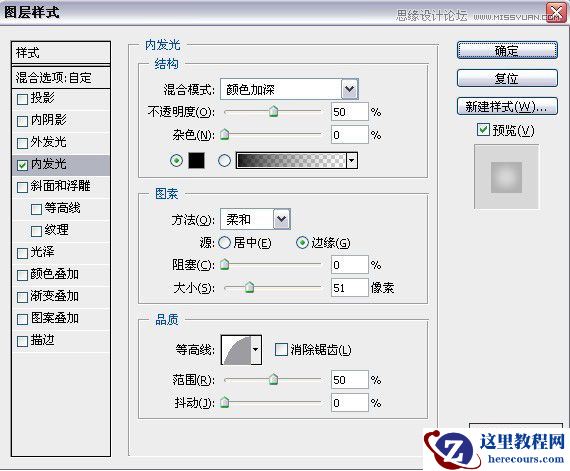Click the 范围 range value field

tap(350, 380)
